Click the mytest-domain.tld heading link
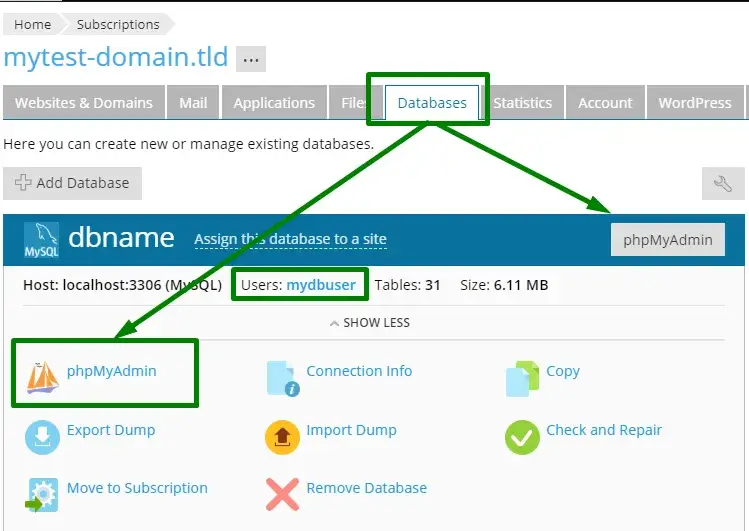The width and height of the screenshot is (749, 531). 116,57
